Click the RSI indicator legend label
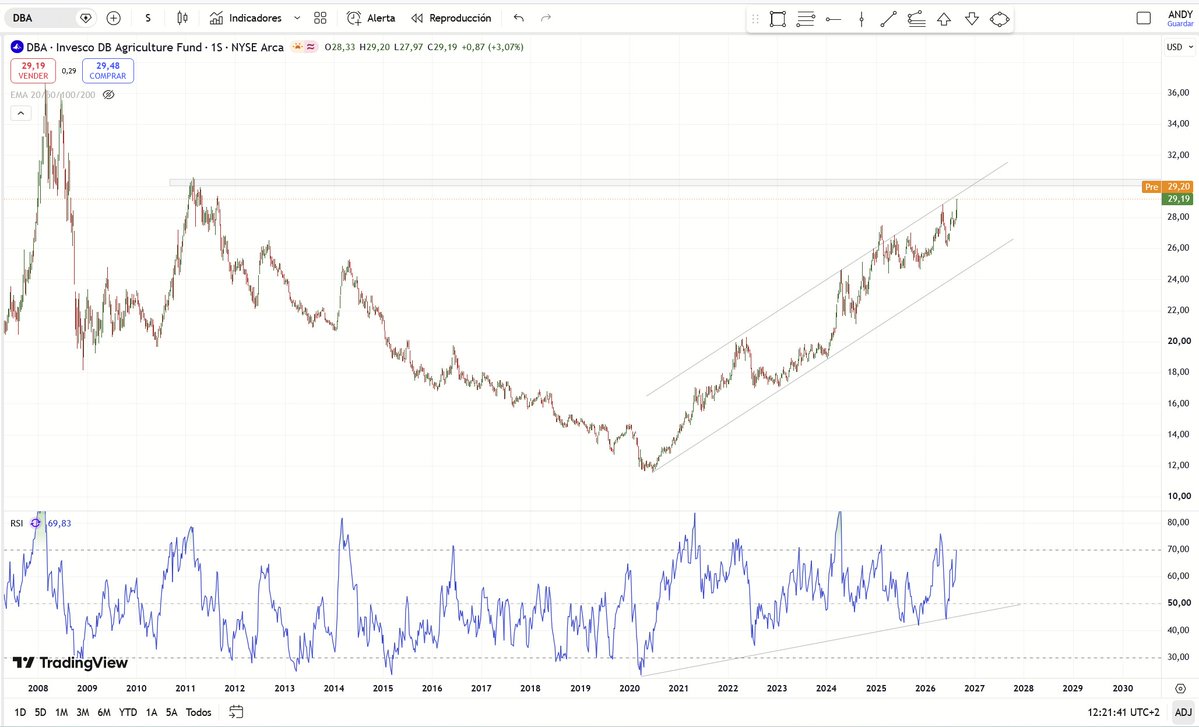The image size is (1199, 727). click(17, 523)
